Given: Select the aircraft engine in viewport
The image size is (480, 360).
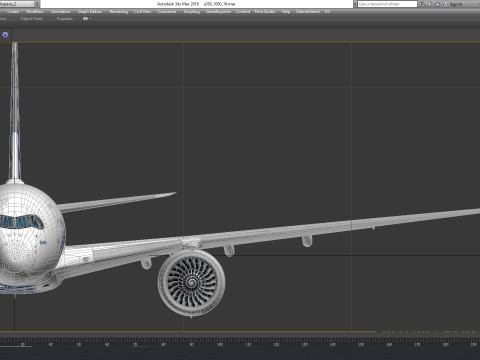Looking at the screenshot, I should pos(191,283).
